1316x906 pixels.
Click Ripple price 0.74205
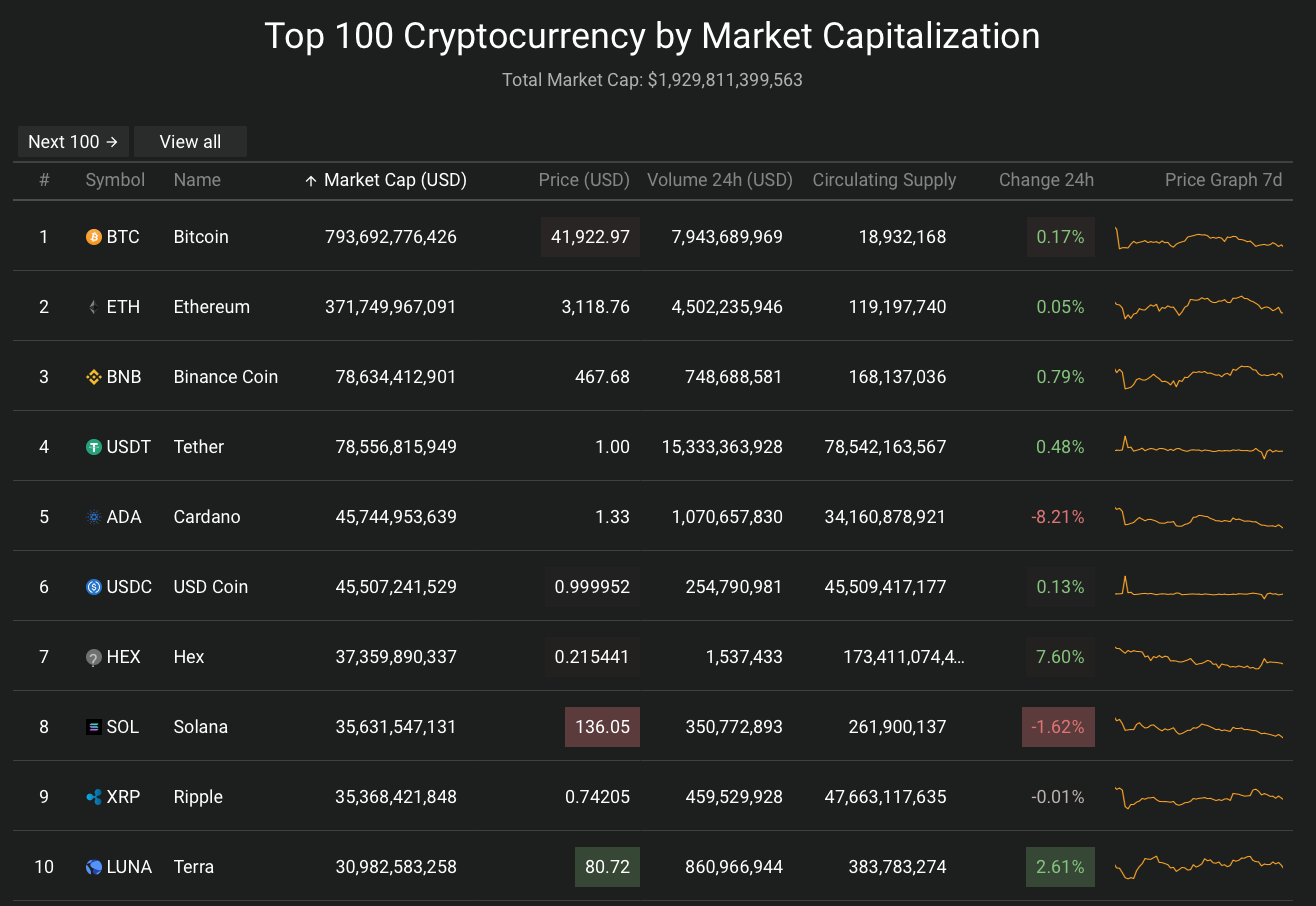tap(598, 797)
